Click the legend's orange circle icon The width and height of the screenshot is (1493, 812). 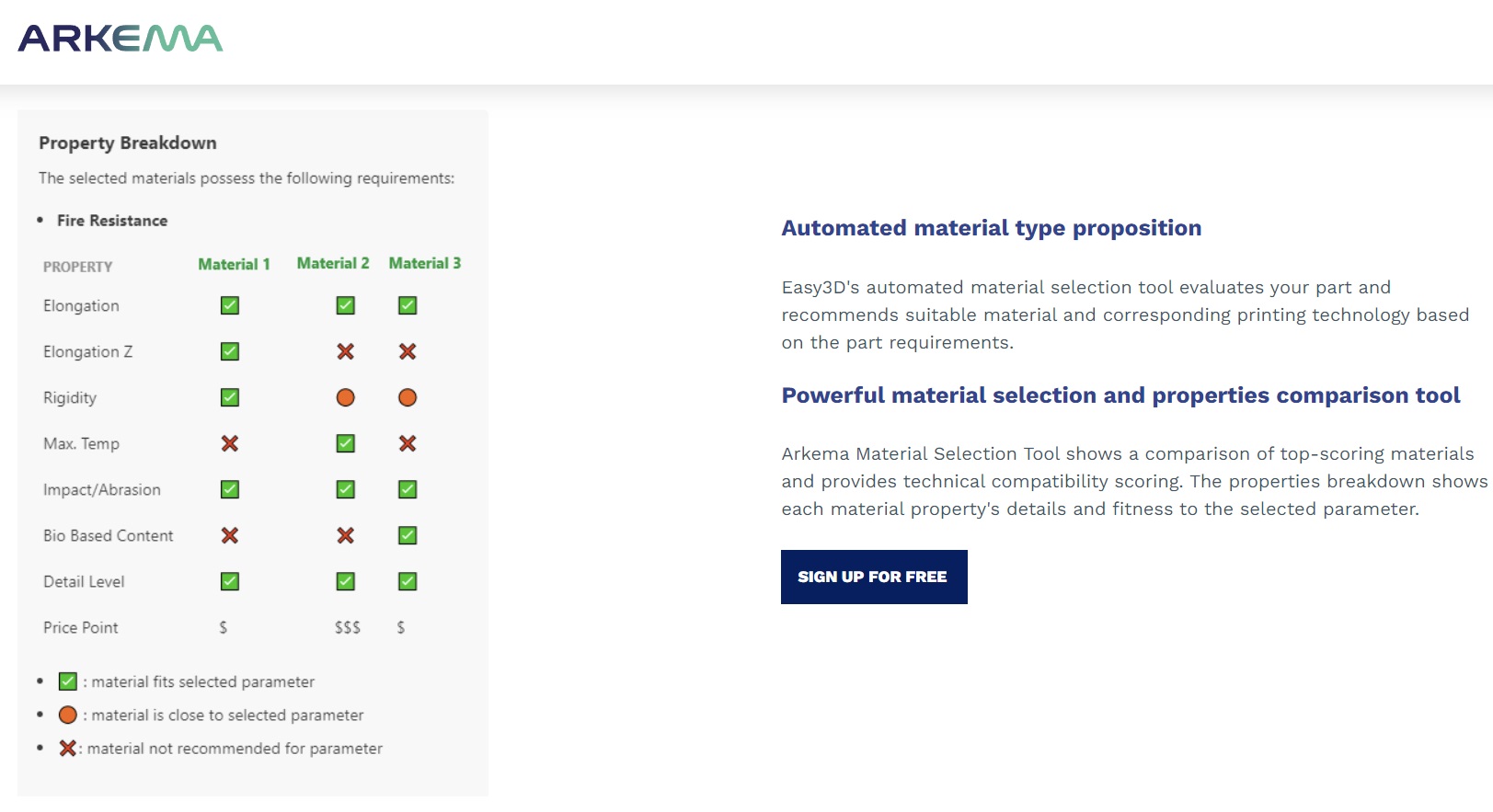[68, 715]
